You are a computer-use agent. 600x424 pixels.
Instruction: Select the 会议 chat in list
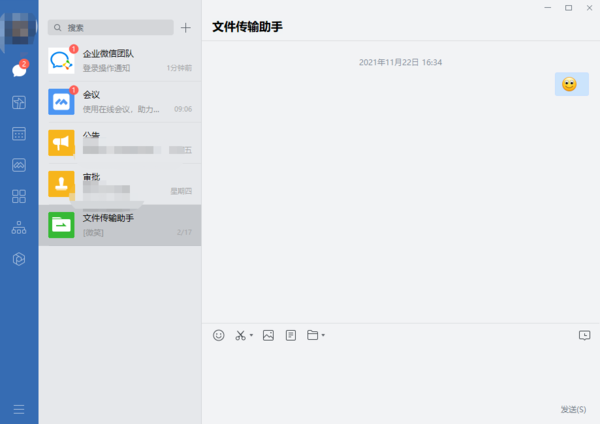coord(120,101)
